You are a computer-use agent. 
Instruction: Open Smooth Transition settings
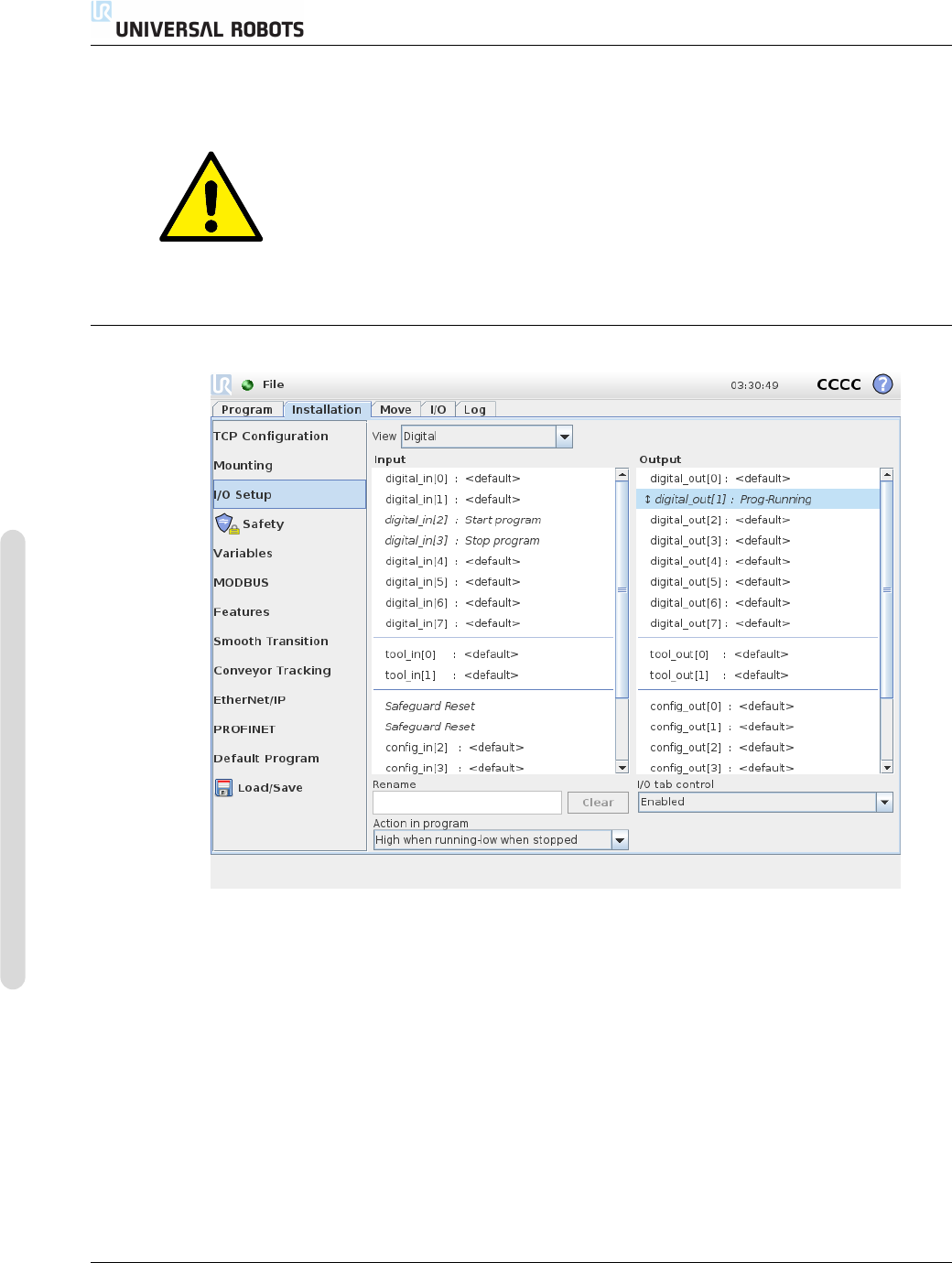click(289, 642)
